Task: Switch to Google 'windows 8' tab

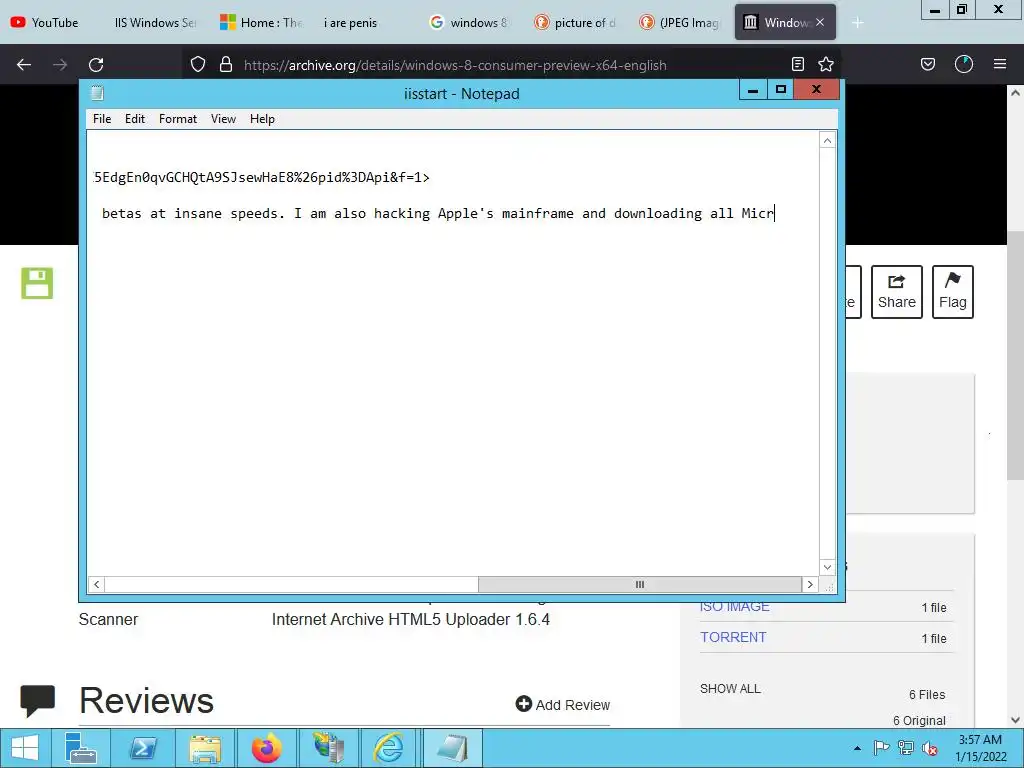Action: [468, 22]
